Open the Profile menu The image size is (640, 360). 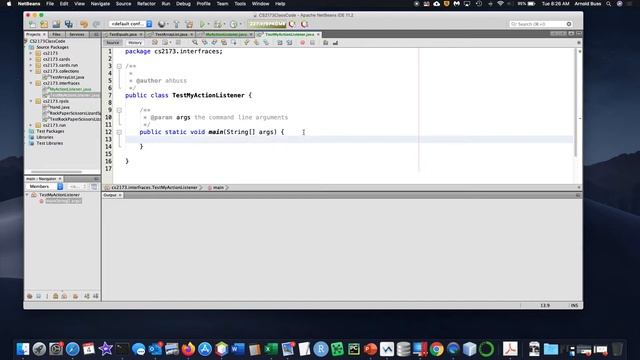point(203,4)
